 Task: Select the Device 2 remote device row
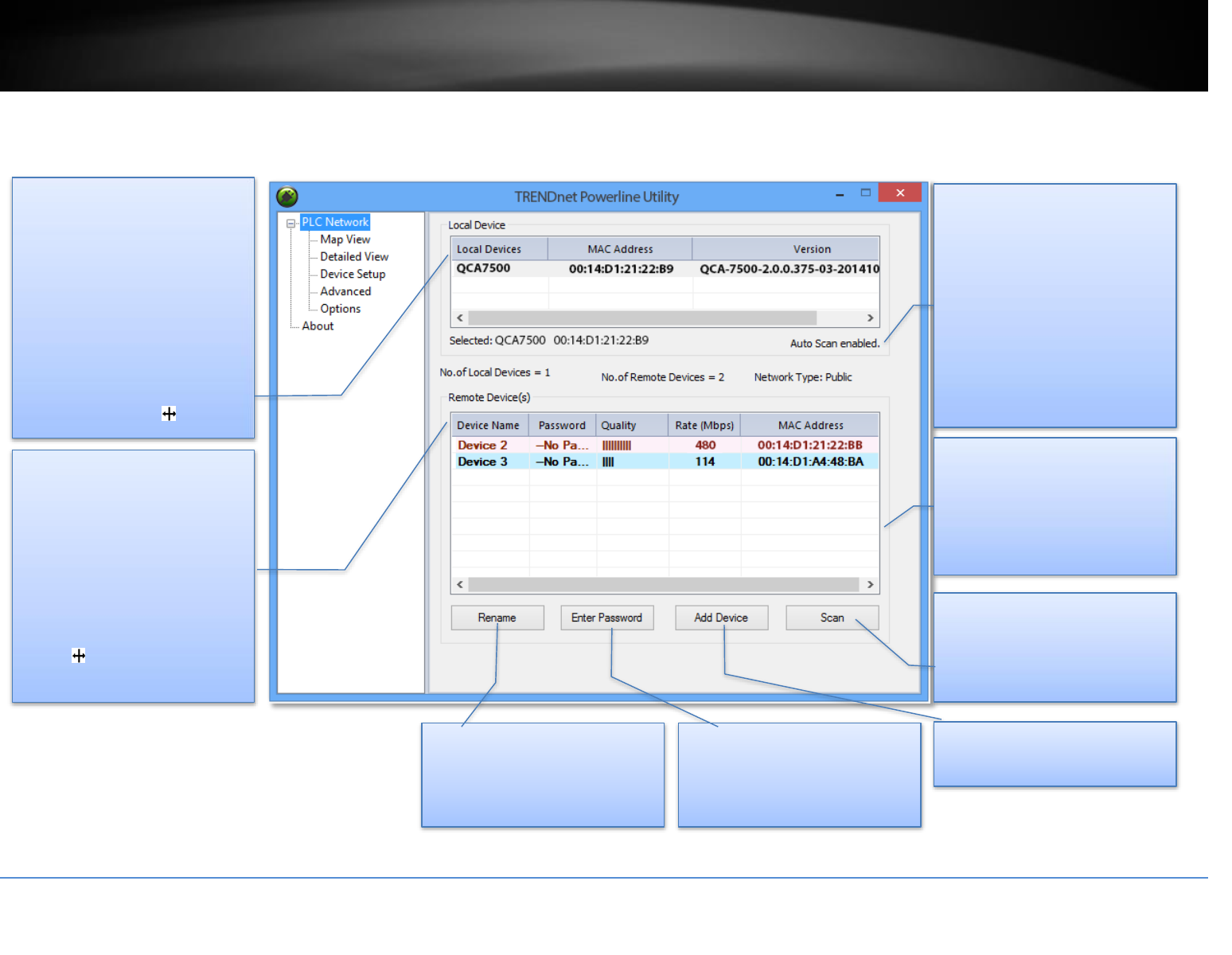[x=665, y=446]
